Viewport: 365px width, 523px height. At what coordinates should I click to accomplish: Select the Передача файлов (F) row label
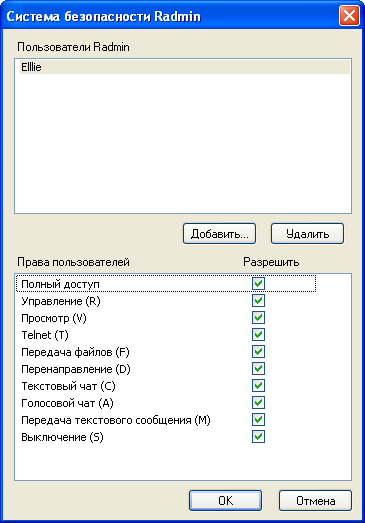click(75, 352)
